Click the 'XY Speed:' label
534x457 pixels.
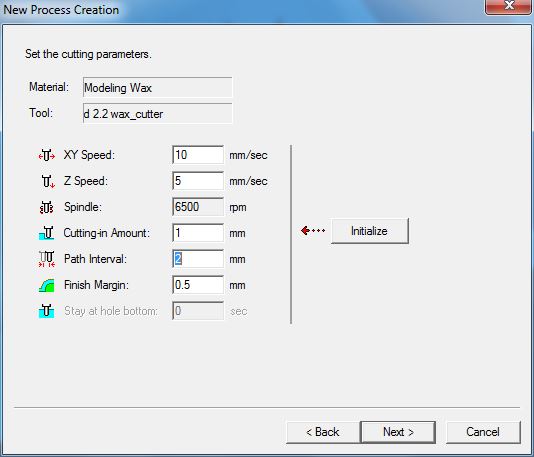pyautogui.click(x=89, y=155)
